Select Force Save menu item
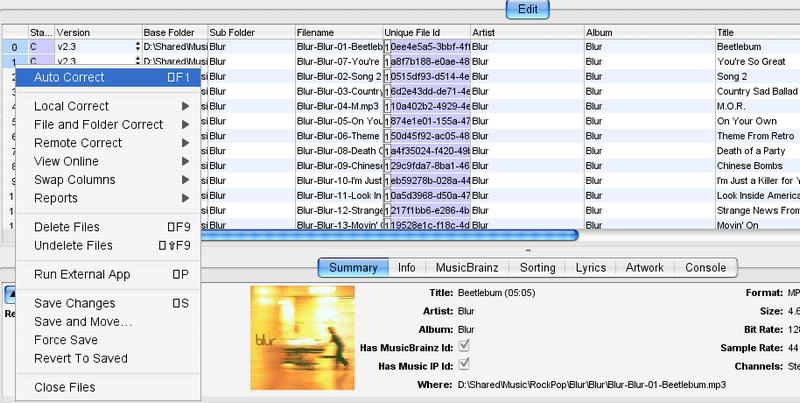This screenshot has height=403, width=800. pos(108,340)
